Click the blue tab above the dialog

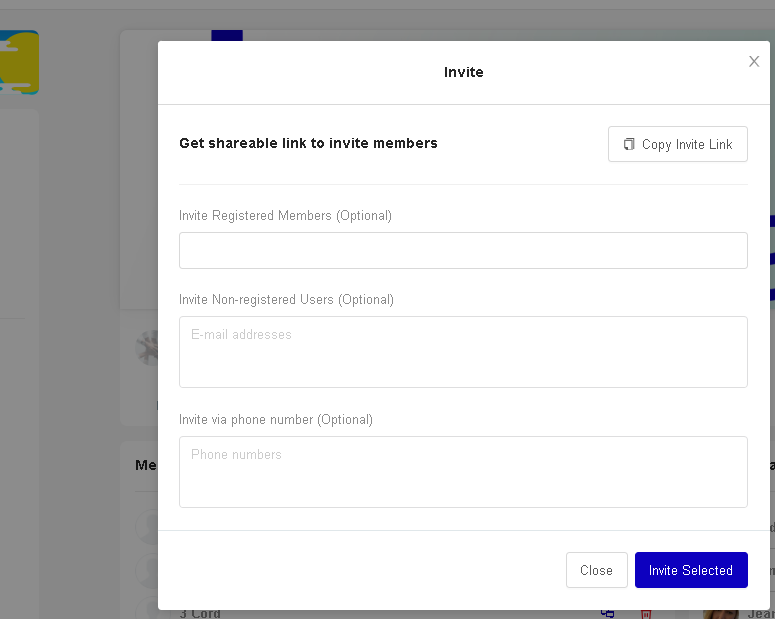pos(227,36)
